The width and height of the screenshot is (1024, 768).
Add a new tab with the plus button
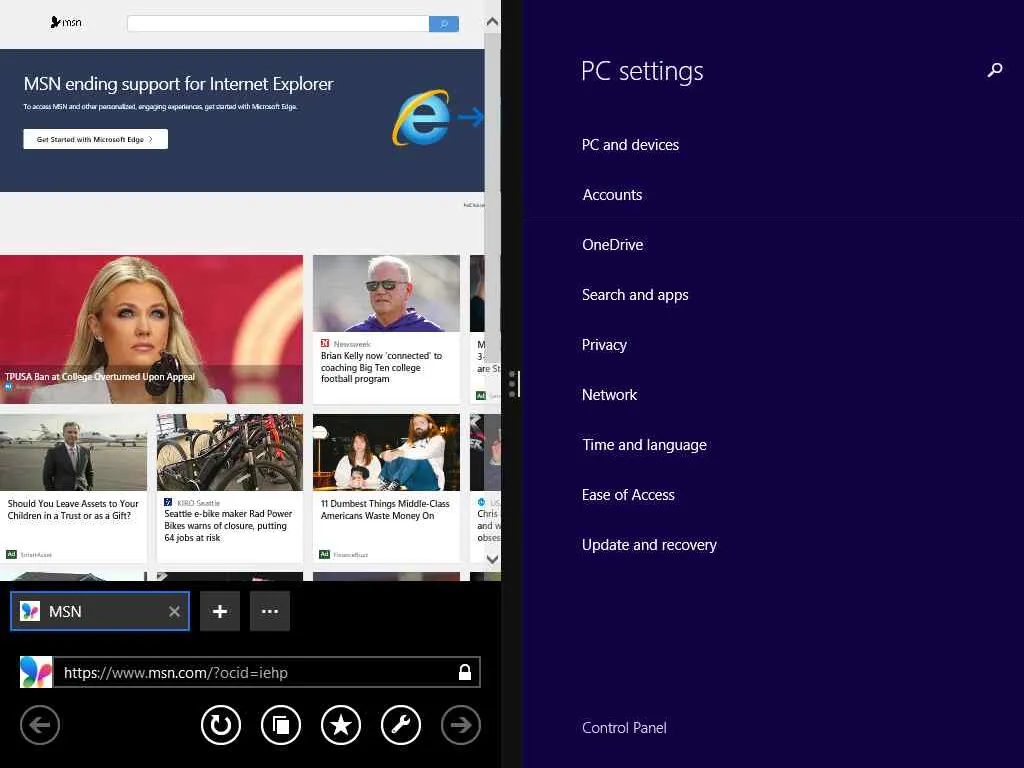[220, 611]
